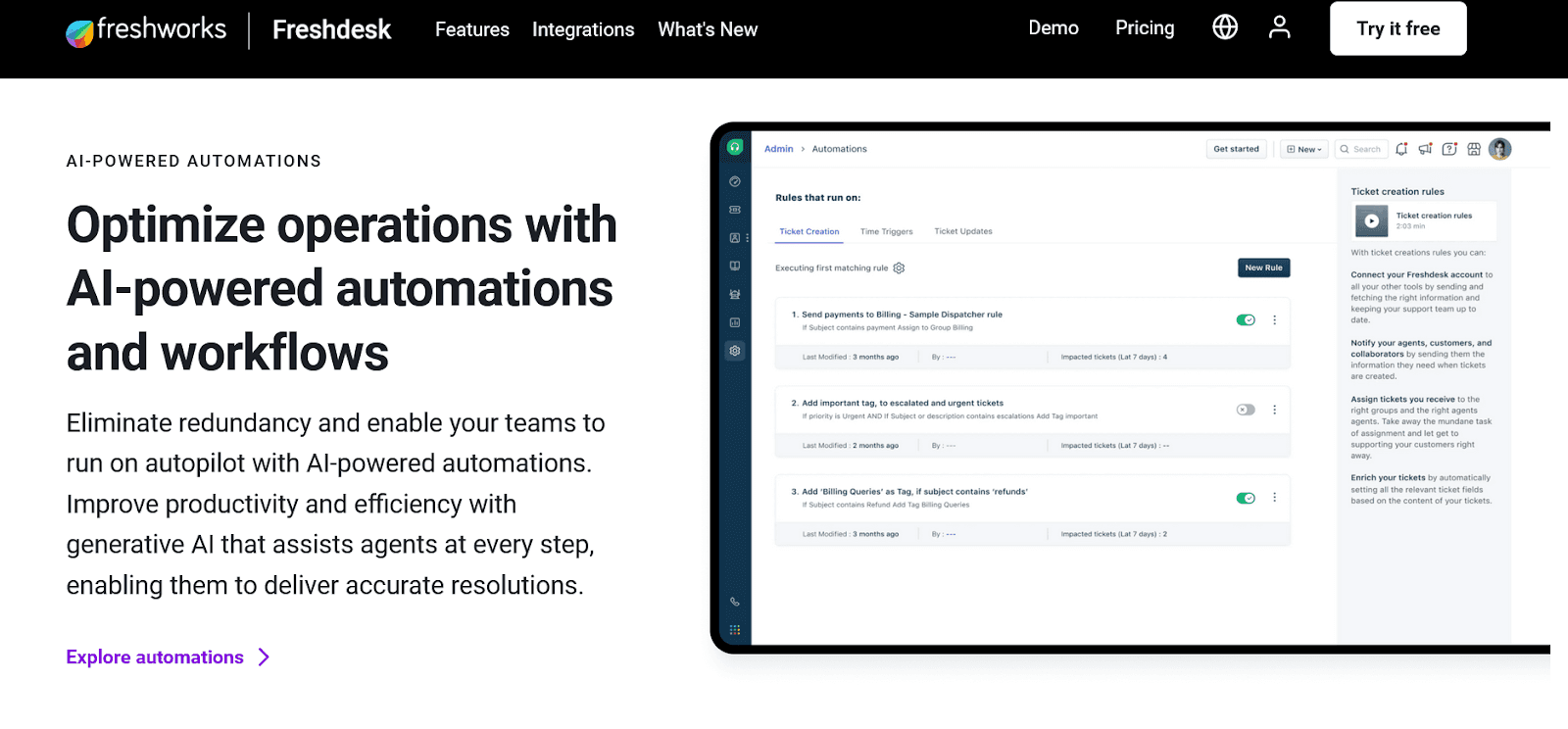Open the Admin gear icon in sidebar
The height and width of the screenshot is (729, 1568).
[735, 351]
